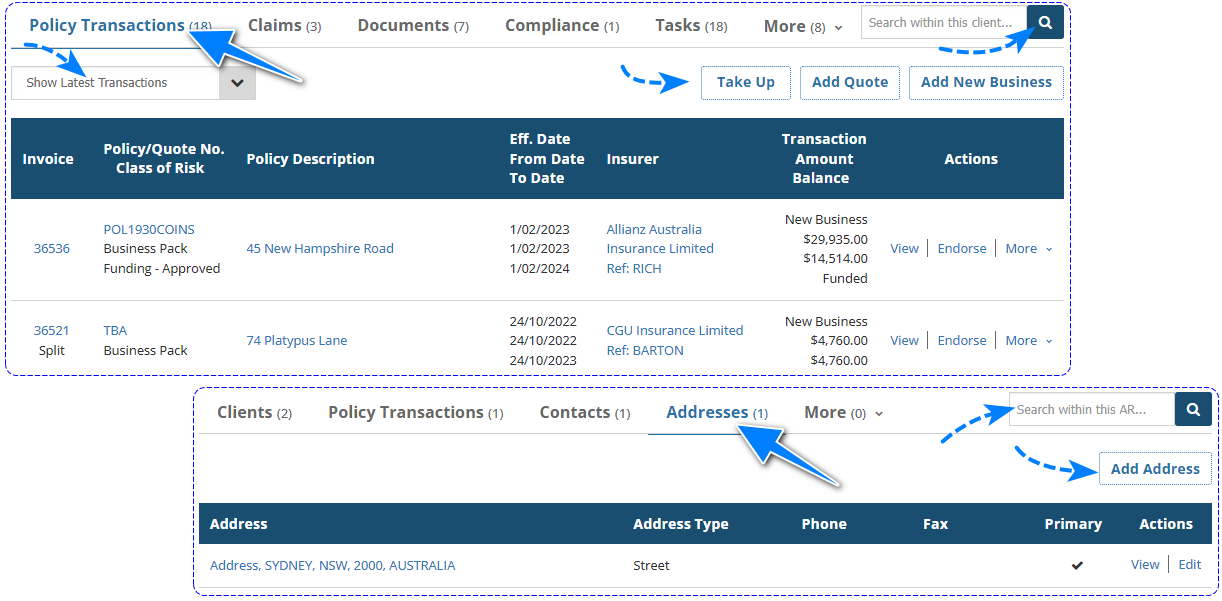Expand the More (0) tab menu
The image size is (1222, 601).
pyautogui.click(x=843, y=412)
